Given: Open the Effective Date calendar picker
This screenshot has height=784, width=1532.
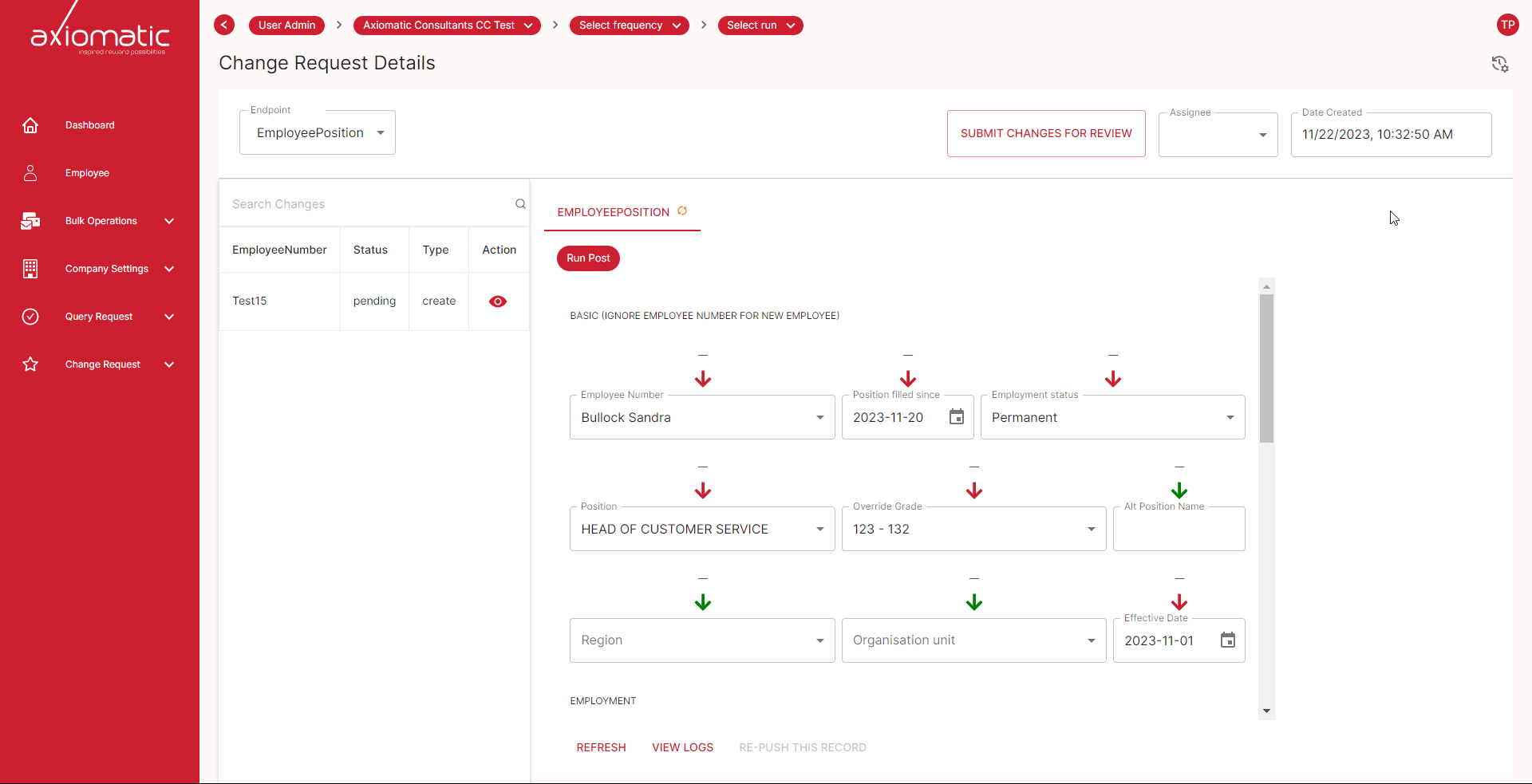Looking at the screenshot, I should pyautogui.click(x=1227, y=640).
